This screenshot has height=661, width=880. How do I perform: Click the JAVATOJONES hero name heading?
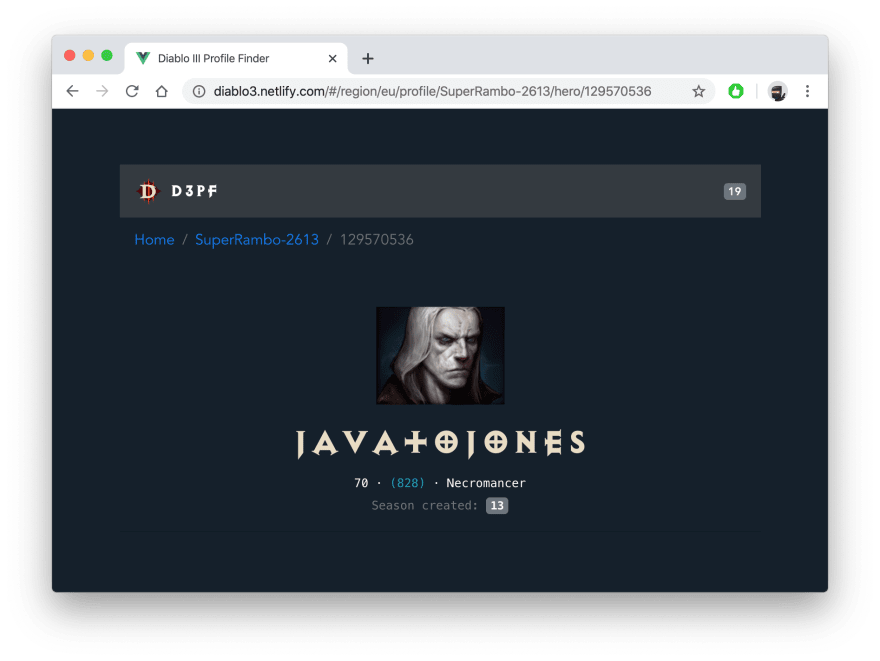[x=440, y=443]
